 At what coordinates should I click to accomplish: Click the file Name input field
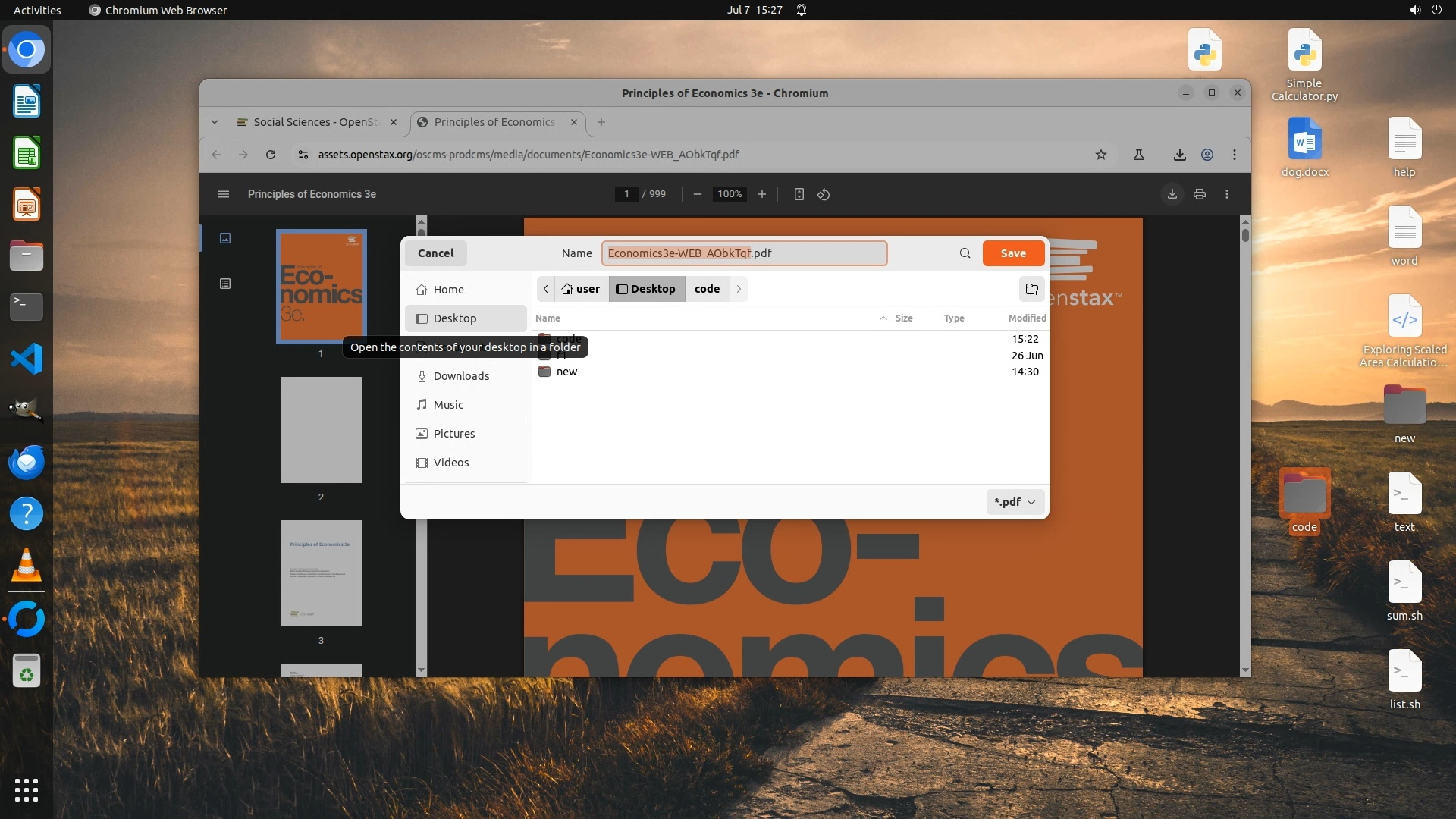[x=743, y=253]
